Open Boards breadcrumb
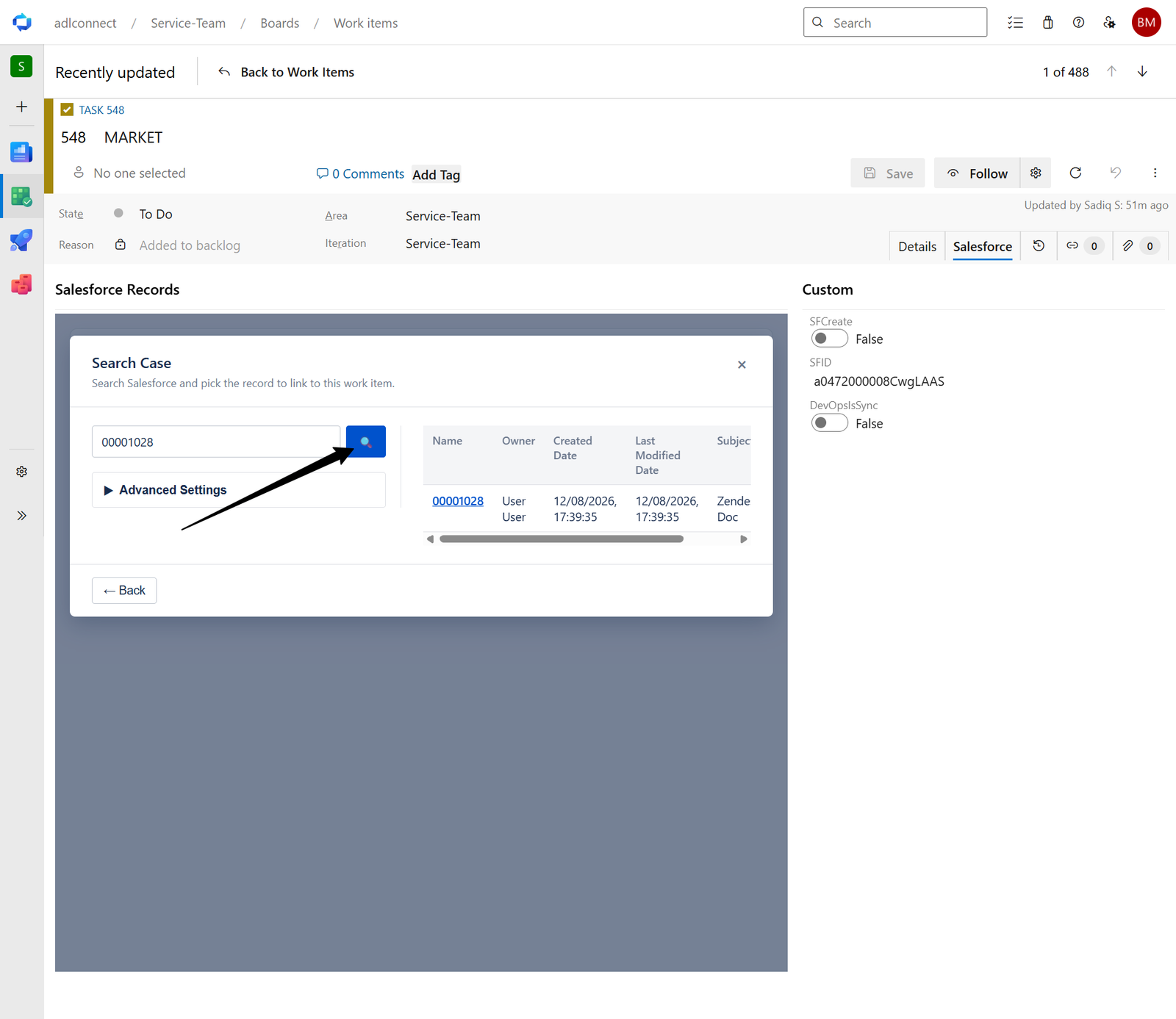 pos(280,23)
